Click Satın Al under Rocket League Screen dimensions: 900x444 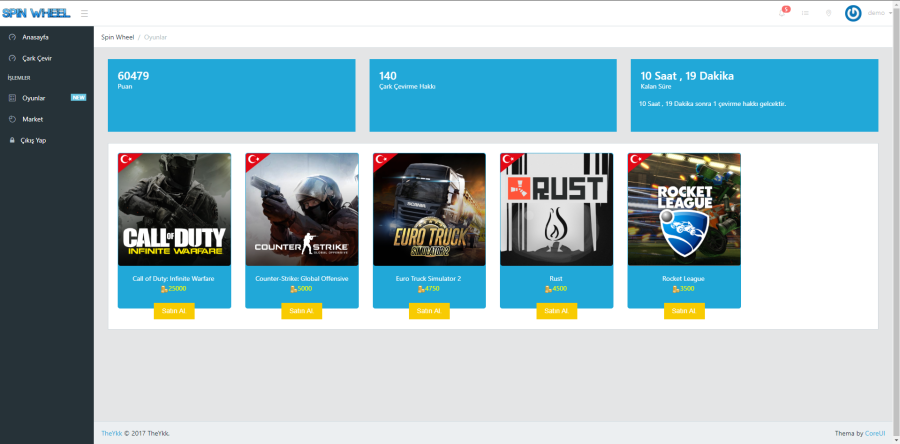tap(684, 311)
